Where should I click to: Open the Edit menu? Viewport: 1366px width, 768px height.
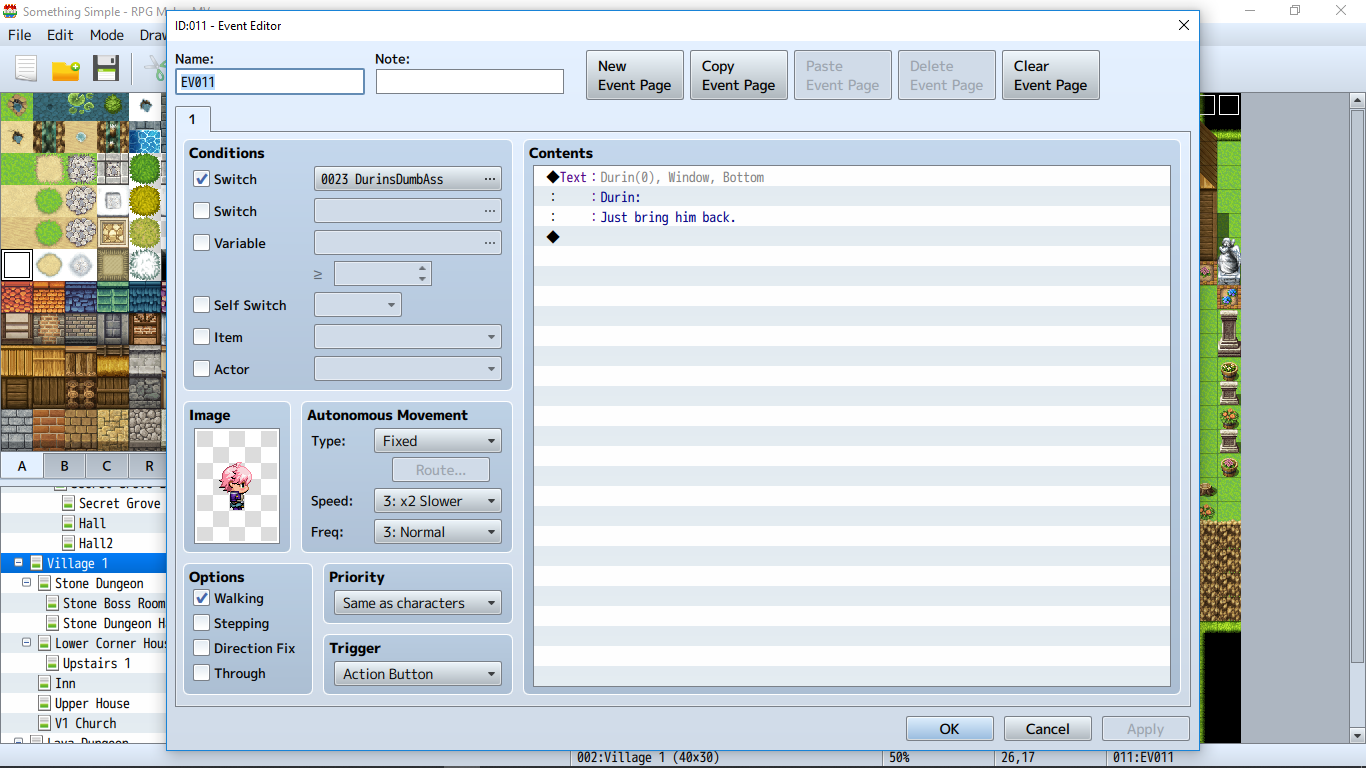(60, 35)
